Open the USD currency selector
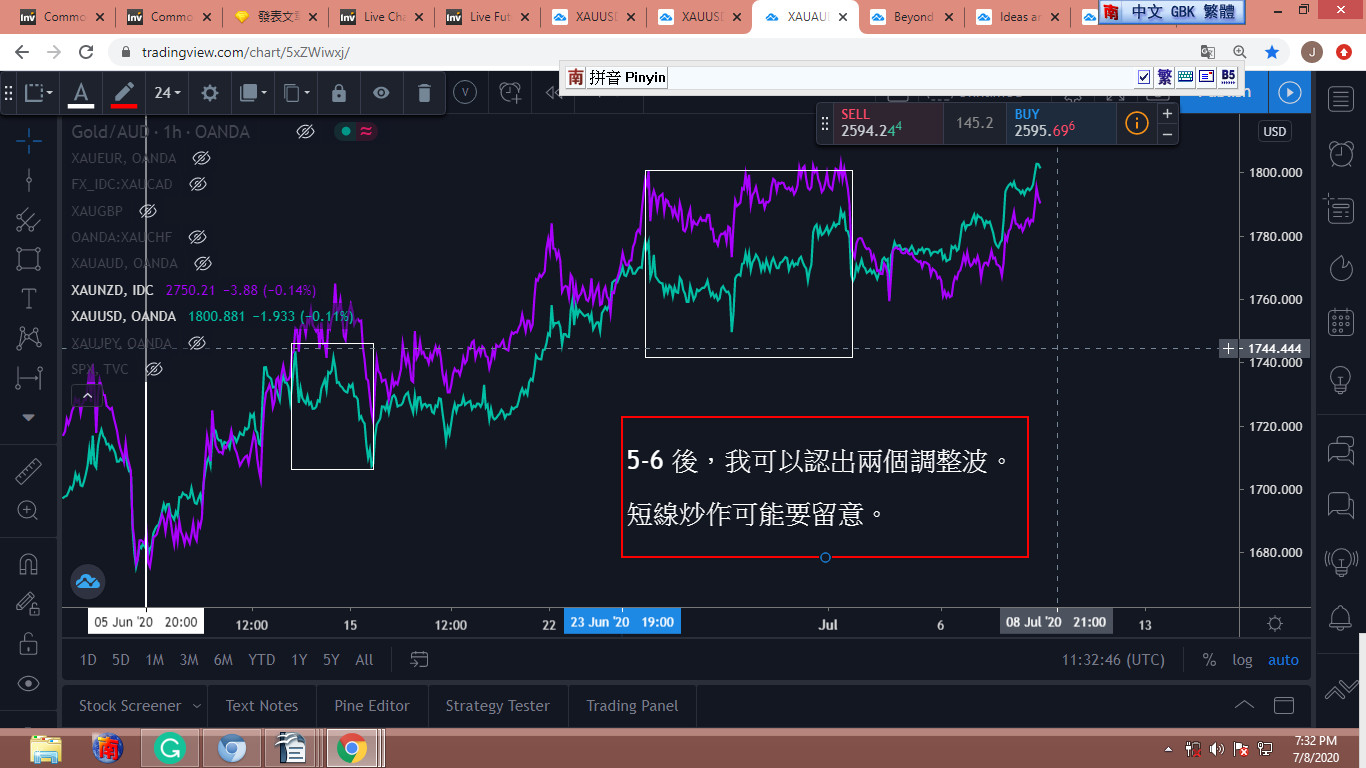This screenshot has height=768, width=1366. 1274,132
